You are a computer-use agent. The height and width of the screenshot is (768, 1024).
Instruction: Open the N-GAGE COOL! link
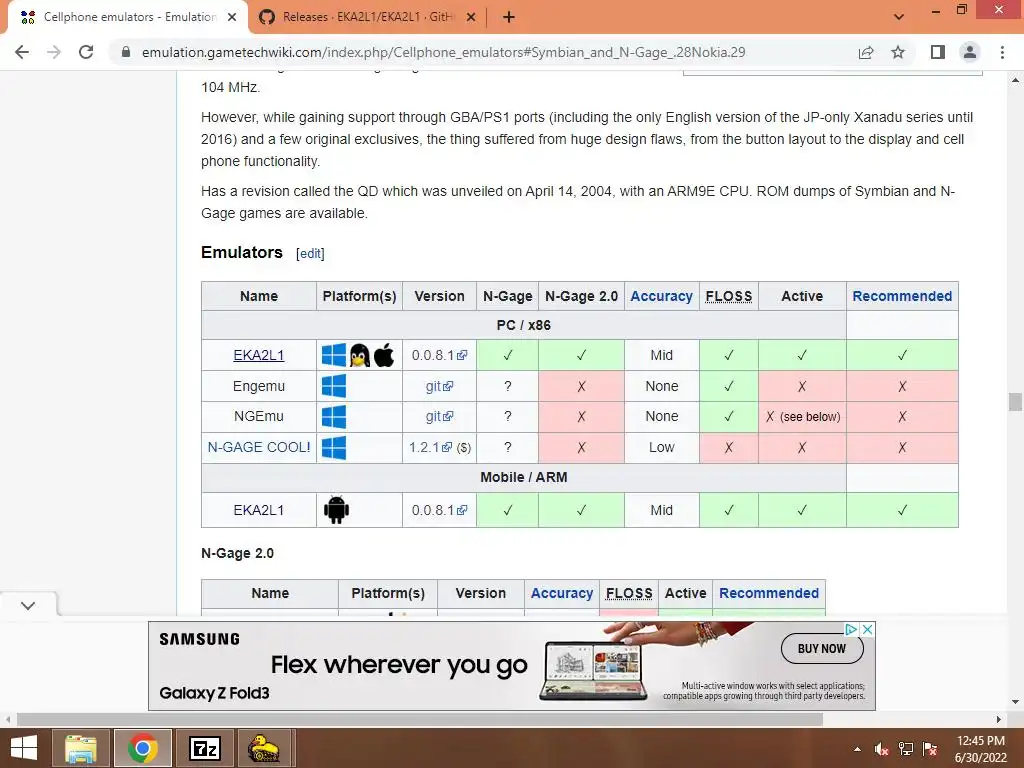tap(259, 447)
